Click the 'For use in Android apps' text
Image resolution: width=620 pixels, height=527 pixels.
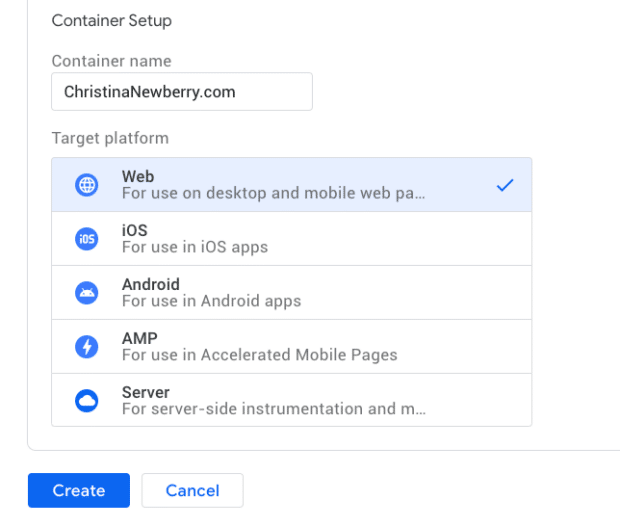tap(211, 301)
